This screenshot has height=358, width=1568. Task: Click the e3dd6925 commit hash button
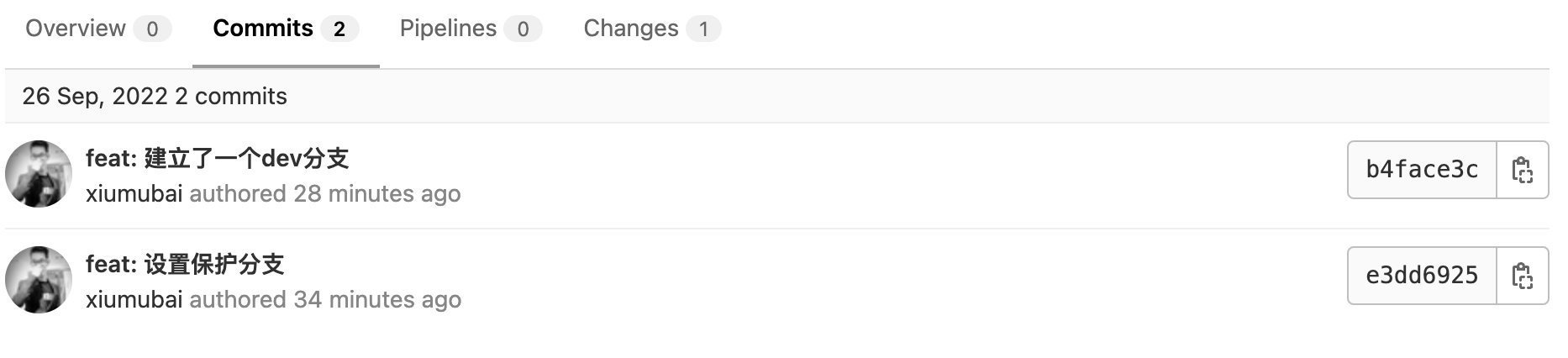tap(1422, 276)
